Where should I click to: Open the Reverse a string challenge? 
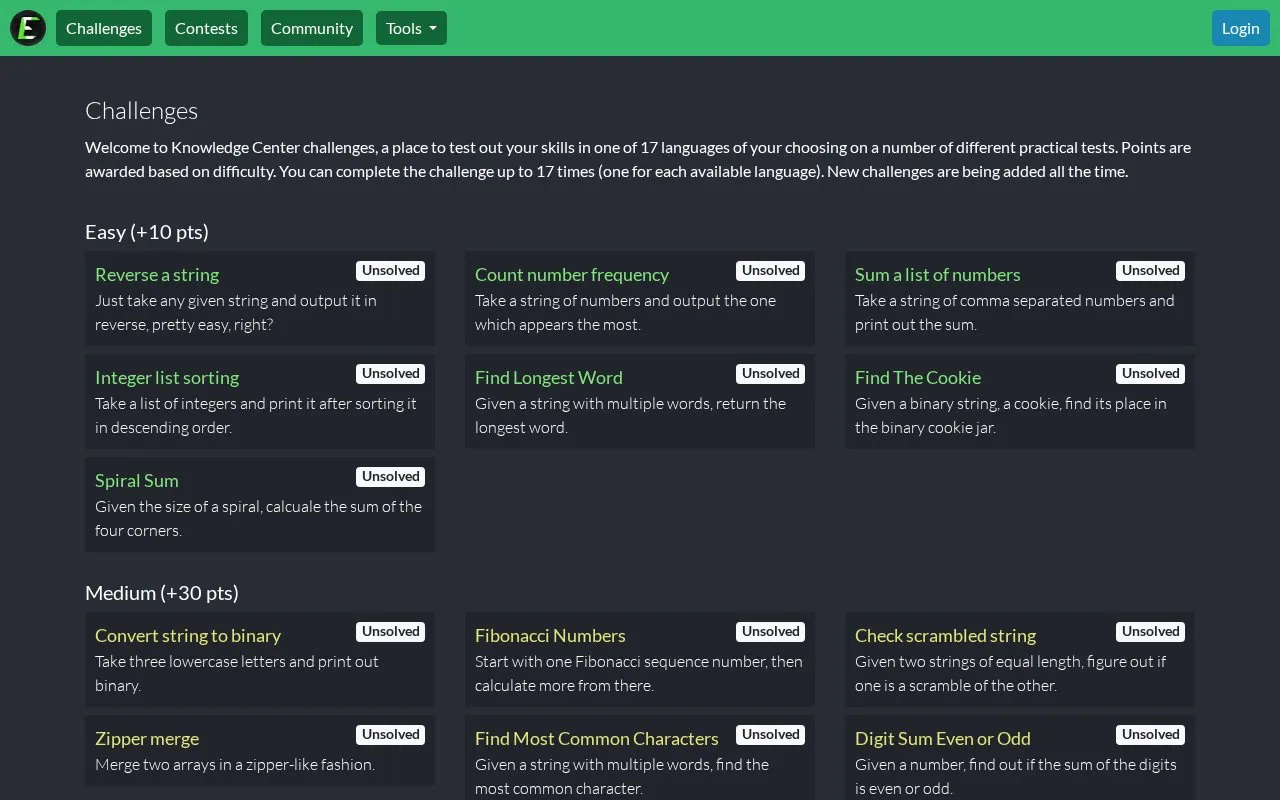pyautogui.click(x=157, y=274)
